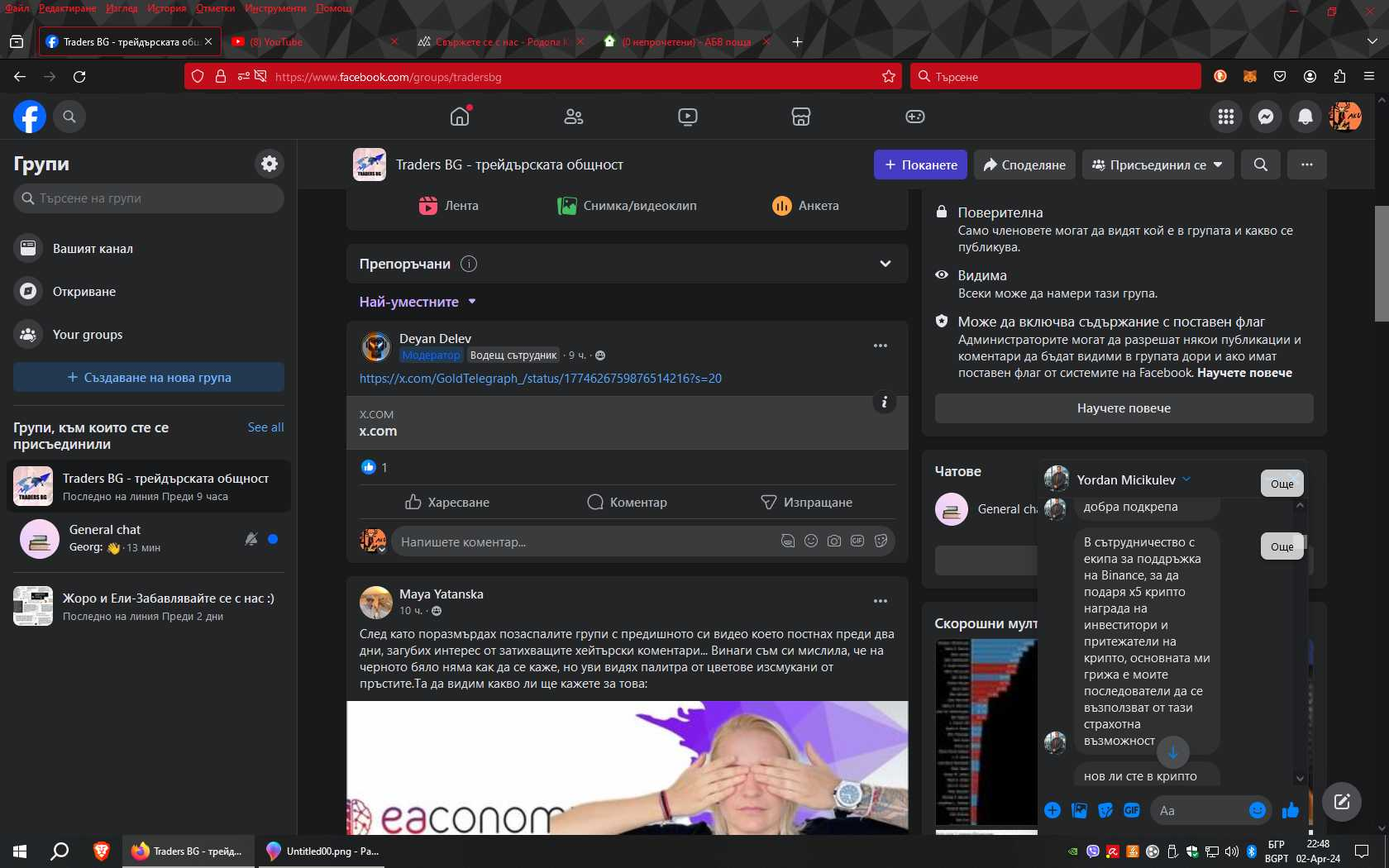Insert emoji in comment box

811,541
